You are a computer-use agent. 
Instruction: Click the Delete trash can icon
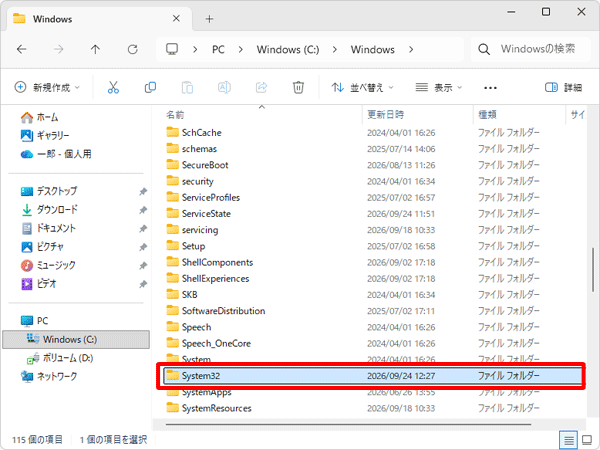298,88
